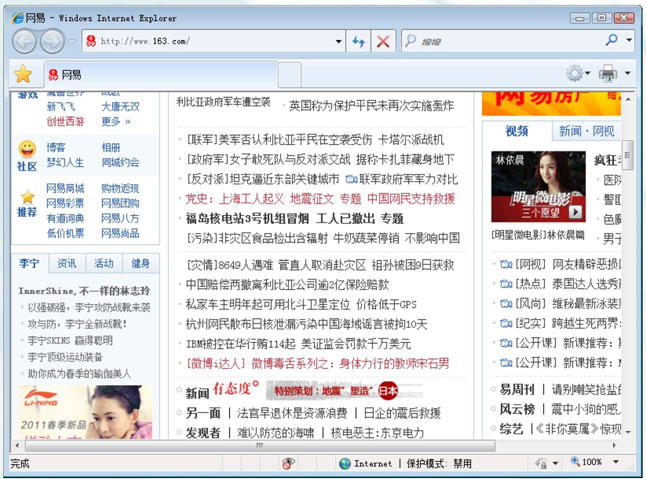Click play button on 三个愿望 video
646x479 pixels.
coord(575,212)
